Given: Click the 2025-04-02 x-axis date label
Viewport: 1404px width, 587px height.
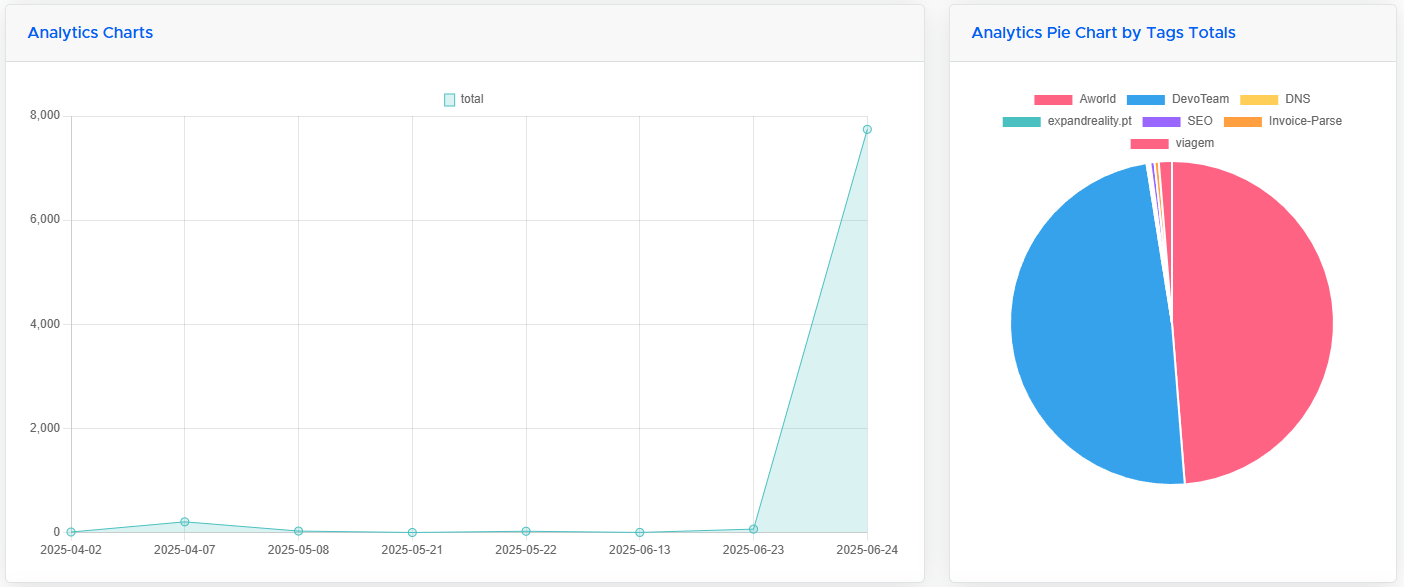Looking at the screenshot, I should click(x=71, y=550).
